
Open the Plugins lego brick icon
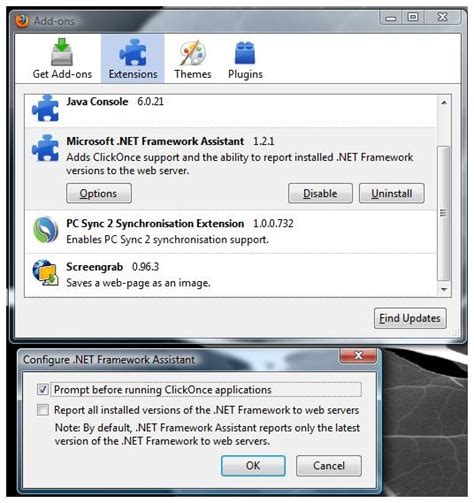click(x=245, y=53)
